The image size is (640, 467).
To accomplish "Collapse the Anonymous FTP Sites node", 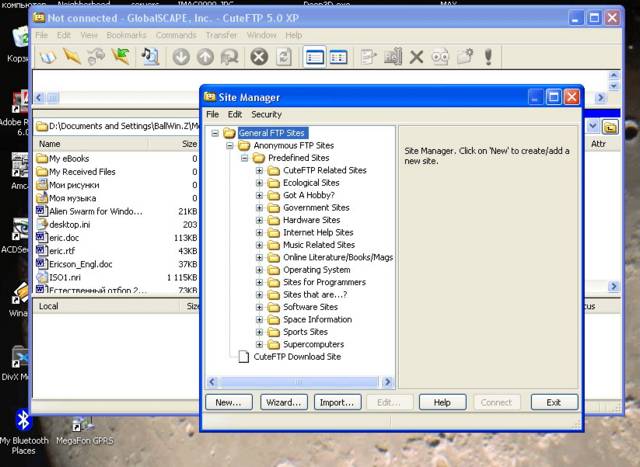I will pos(230,145).
